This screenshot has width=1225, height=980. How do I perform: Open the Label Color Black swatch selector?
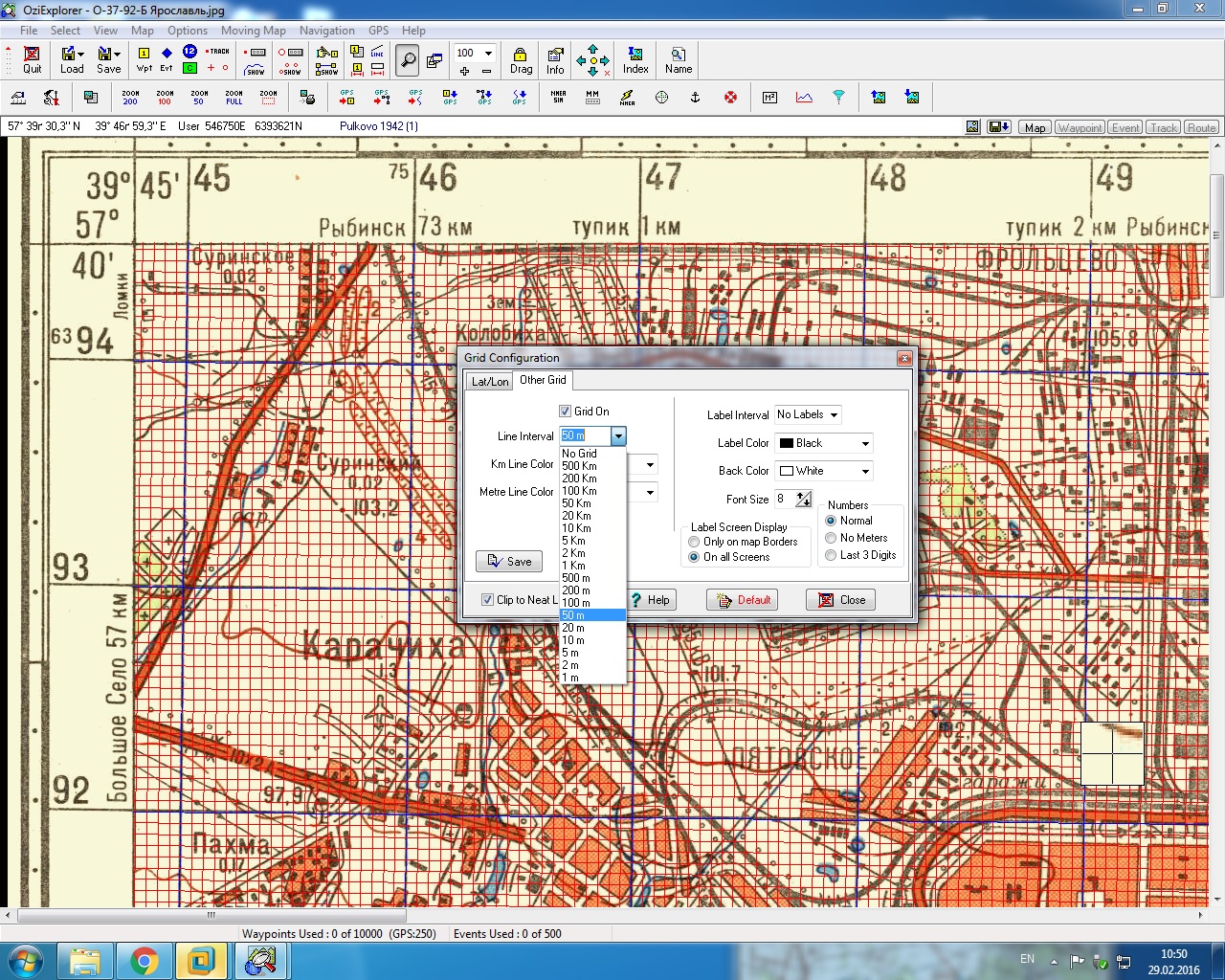[x=864, y=443]
